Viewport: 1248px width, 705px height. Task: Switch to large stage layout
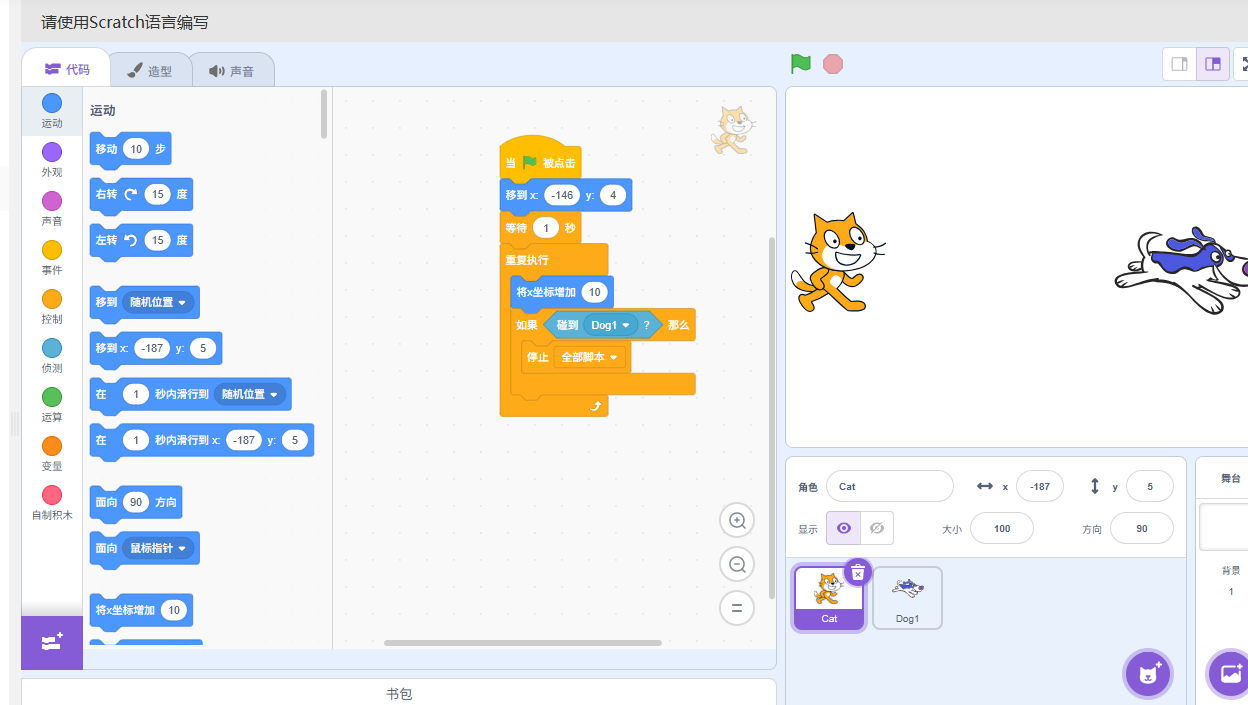(x=1213, y=64)
